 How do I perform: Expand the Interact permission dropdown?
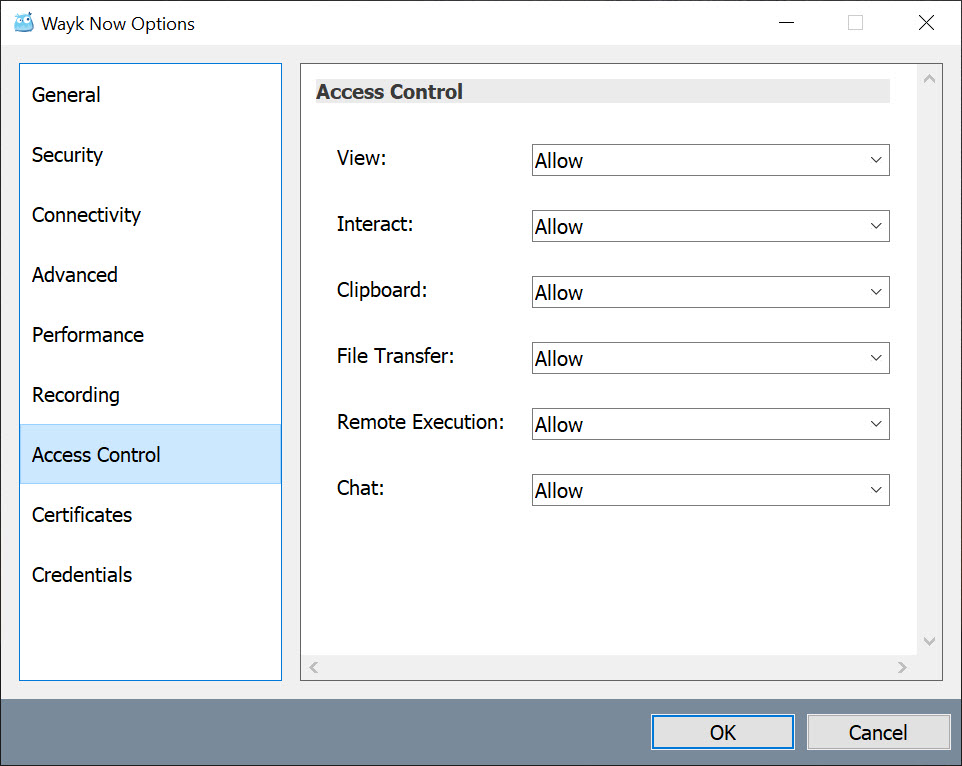point(710,226)
